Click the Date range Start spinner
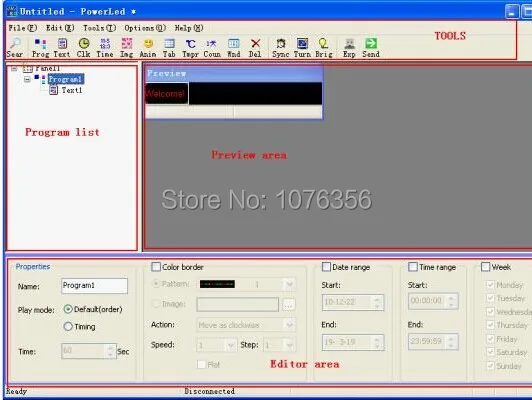The image size is (532, 400). 377,302
